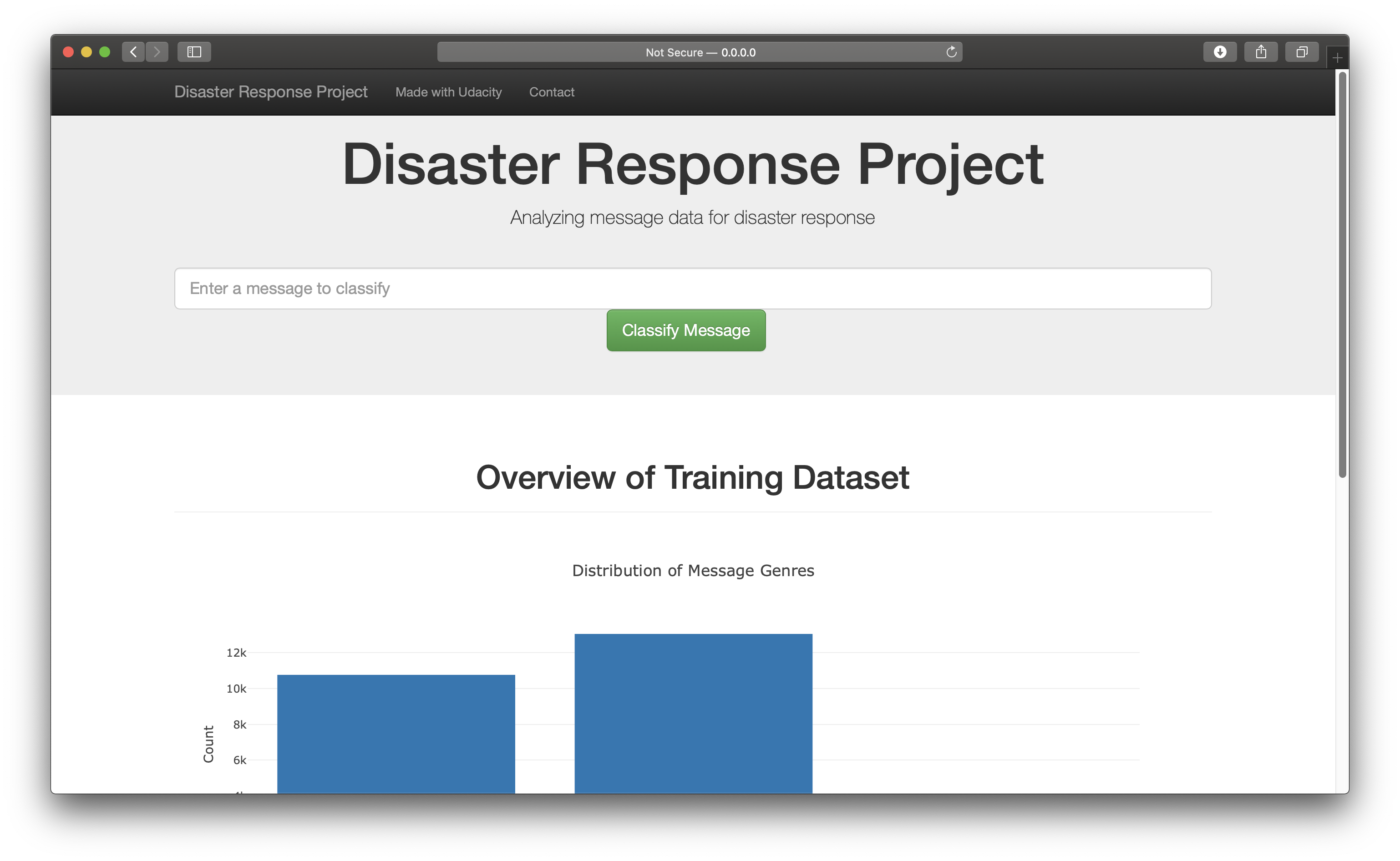This screenshot has height=861, width=1400.
Task: Click the green Classify Message button
Action: [x=685, y=330]
